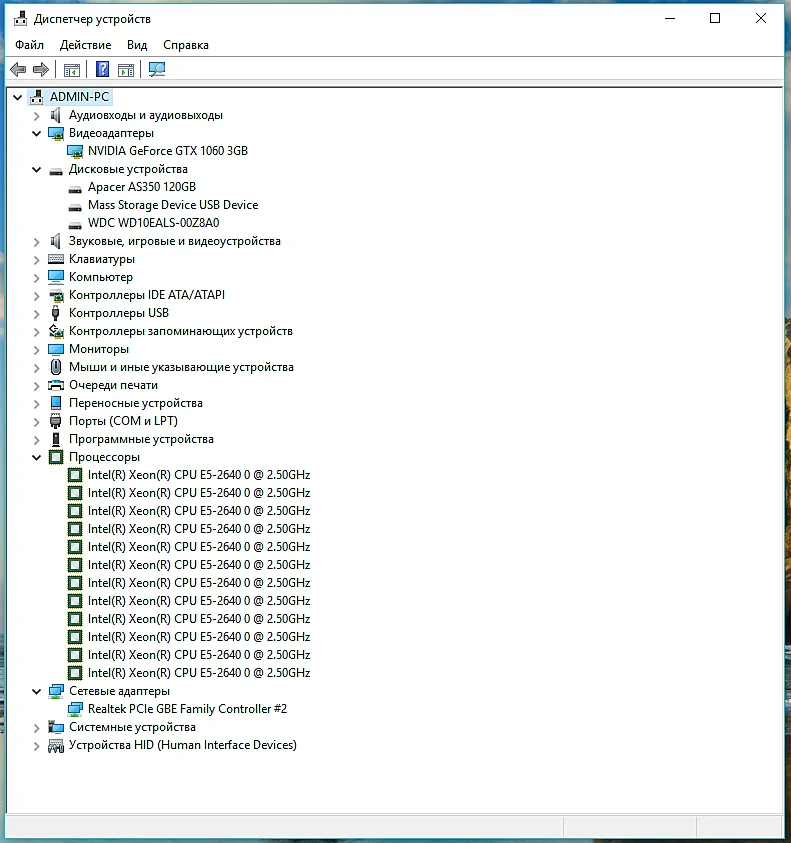Expand the Системные устройства node
791x843 pixels.
coord(37,728)
